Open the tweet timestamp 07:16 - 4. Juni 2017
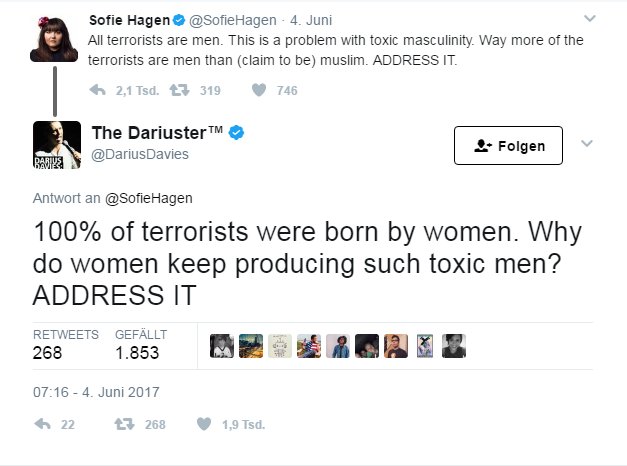This screenshot has height=466, width=627. click(96, 392)
